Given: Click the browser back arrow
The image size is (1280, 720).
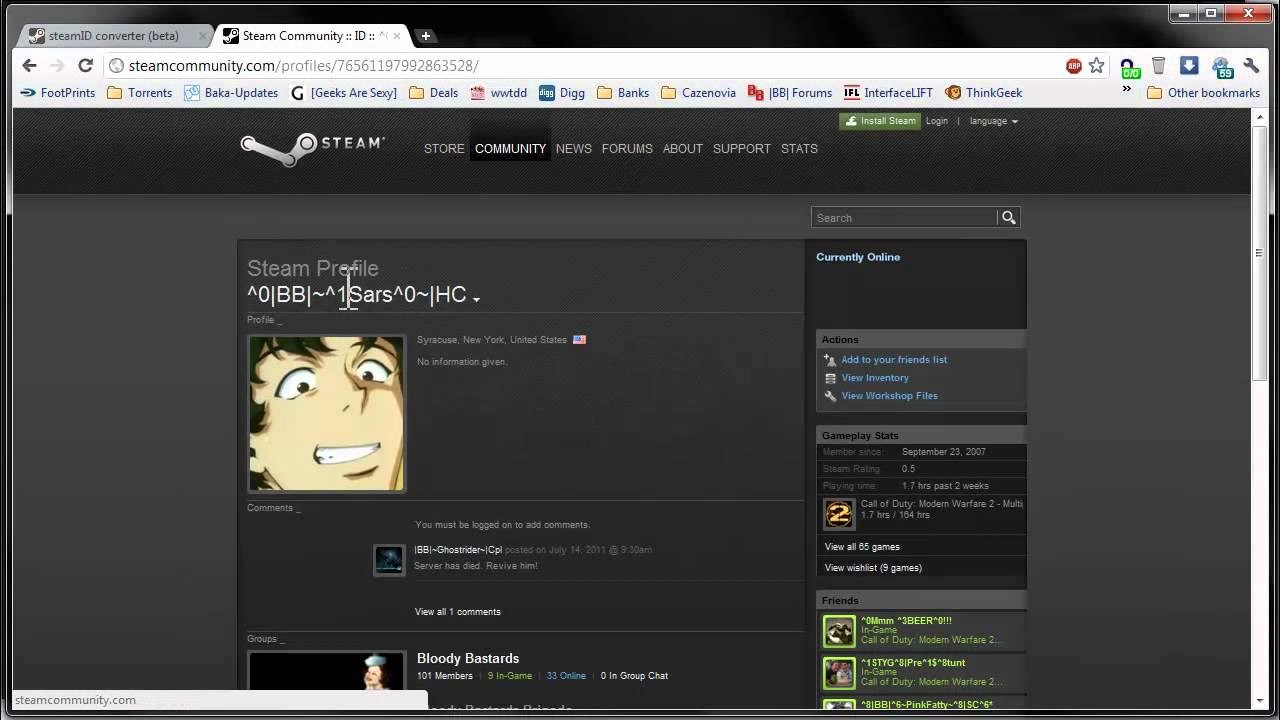Looking at the screenshot, I should 29,65.
